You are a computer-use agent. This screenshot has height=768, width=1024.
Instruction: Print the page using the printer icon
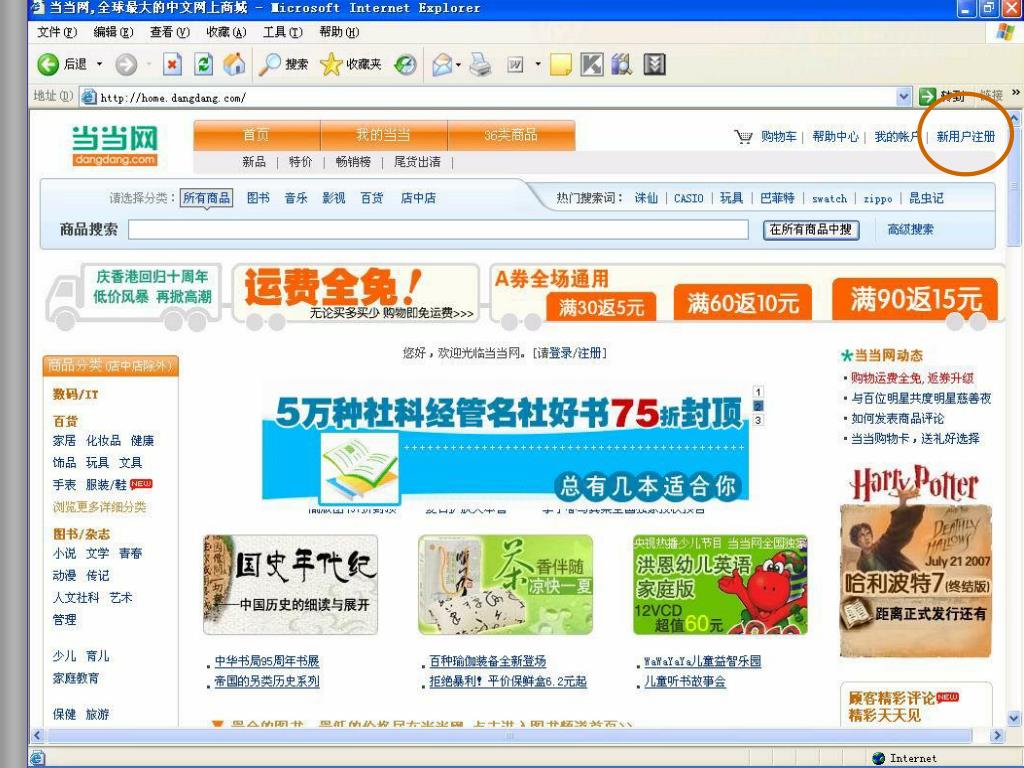point(480,64)
